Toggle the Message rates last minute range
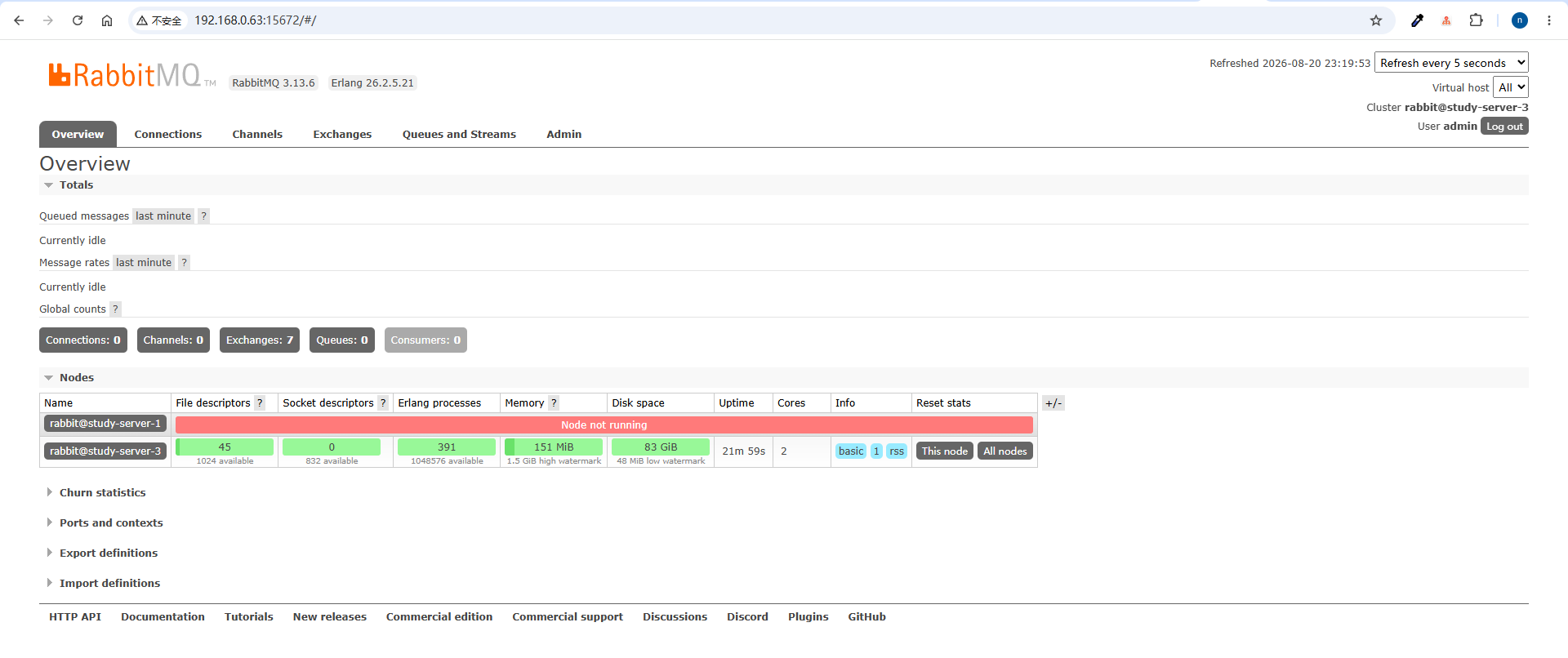1568x658 pixels. pyautogui.click(x=144, y=262)
